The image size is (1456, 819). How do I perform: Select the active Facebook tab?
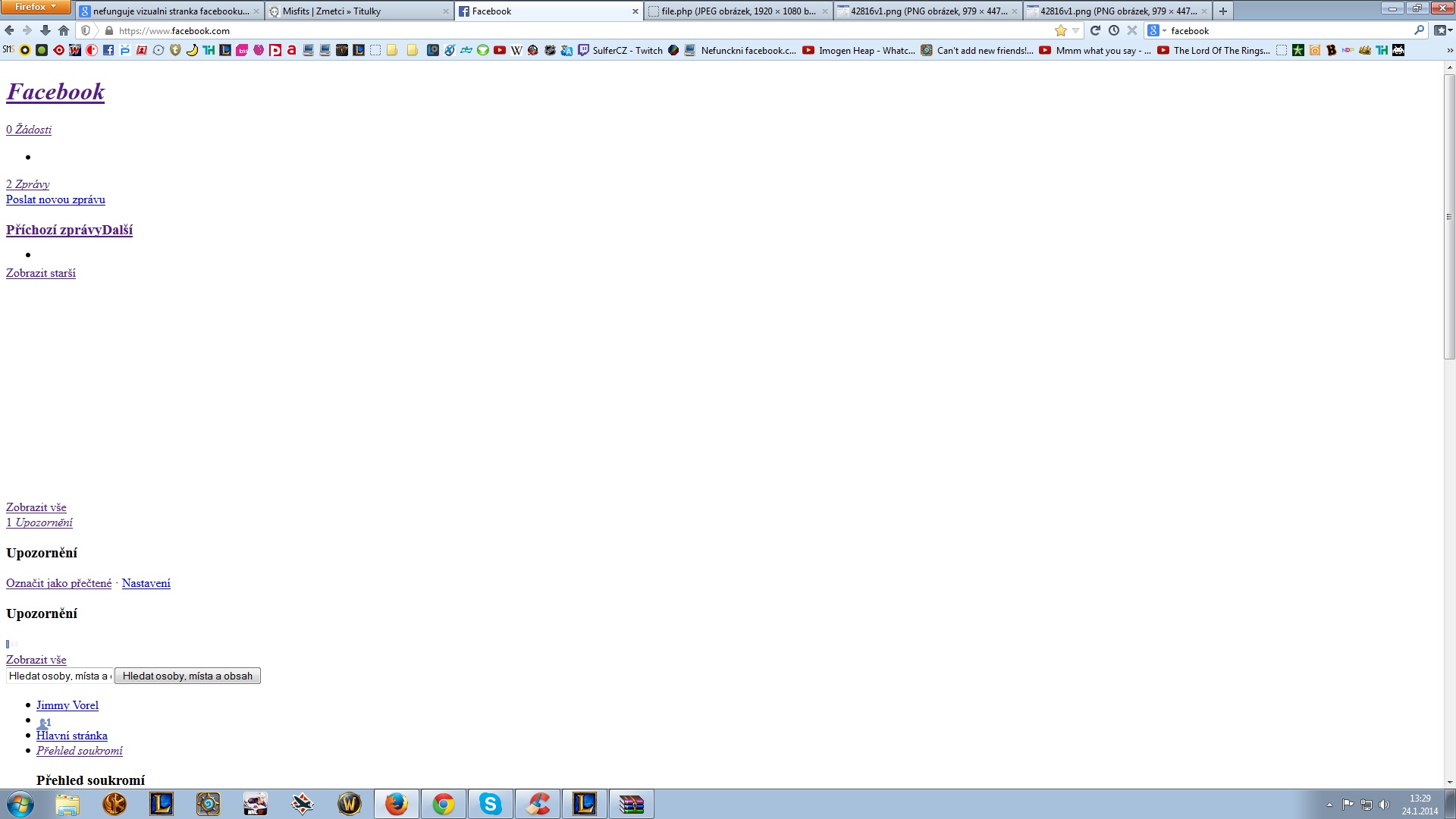pos(548,11)
